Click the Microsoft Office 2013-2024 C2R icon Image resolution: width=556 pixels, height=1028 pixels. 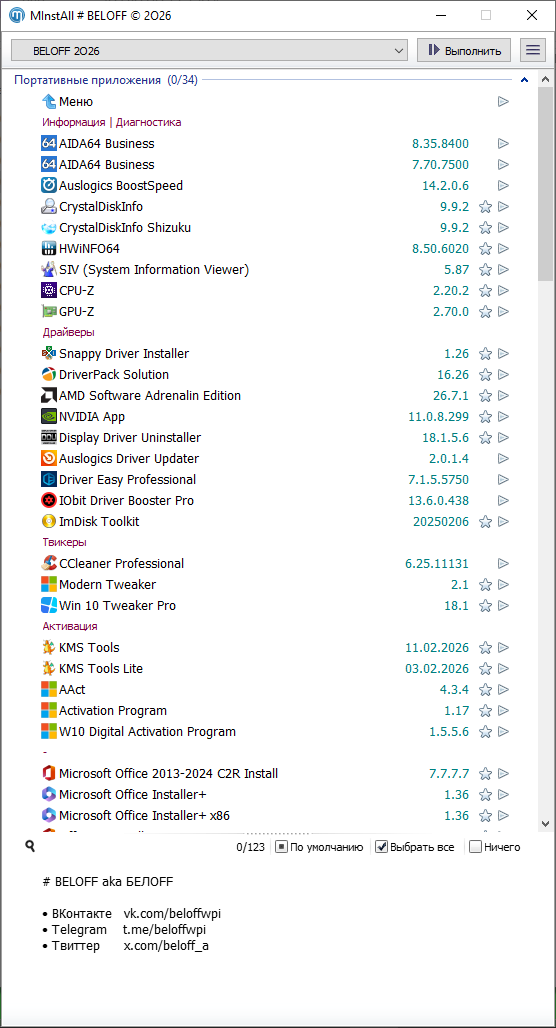[49, 773]
